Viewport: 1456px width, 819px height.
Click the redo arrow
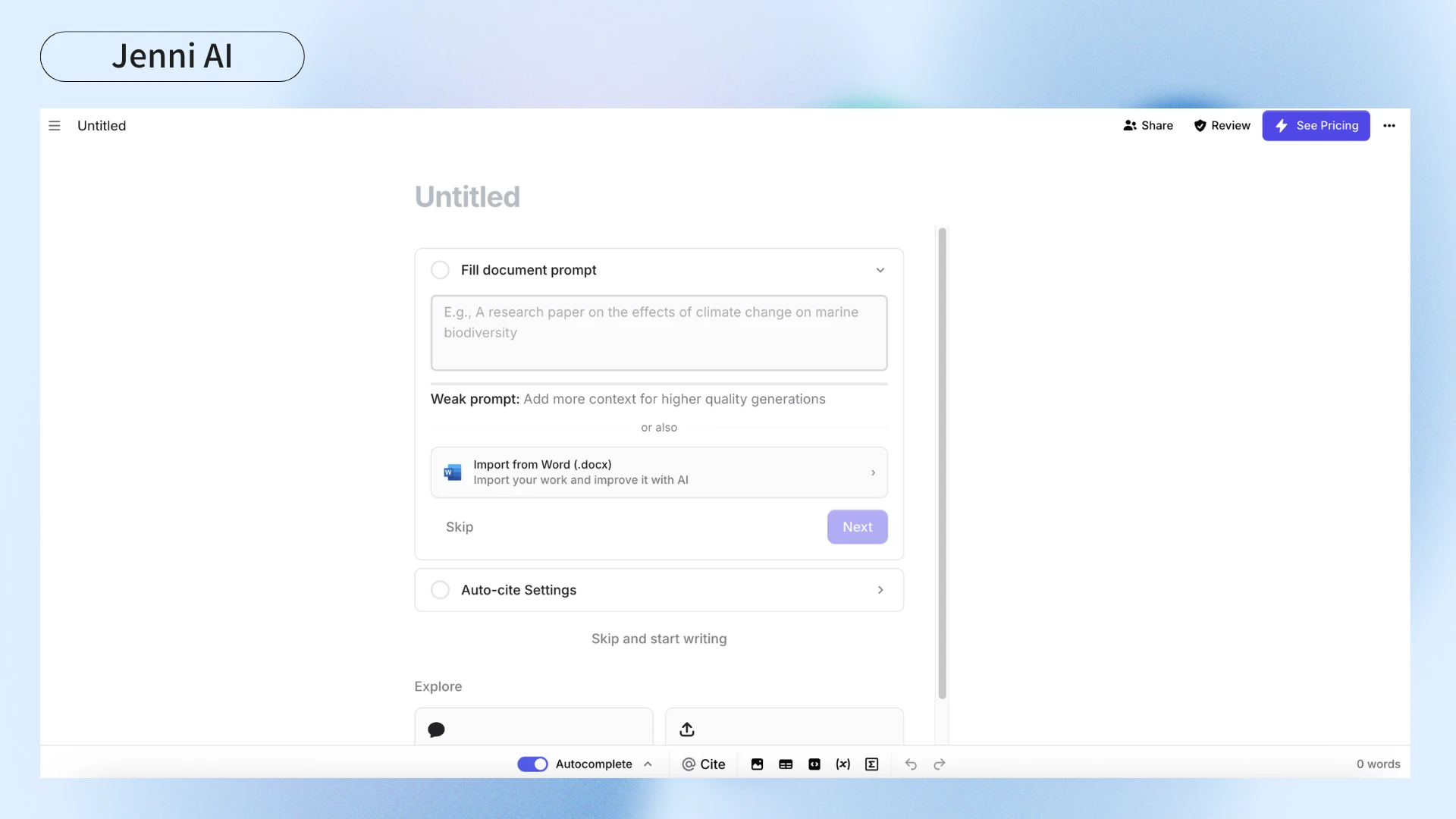(x=940, y=764)
